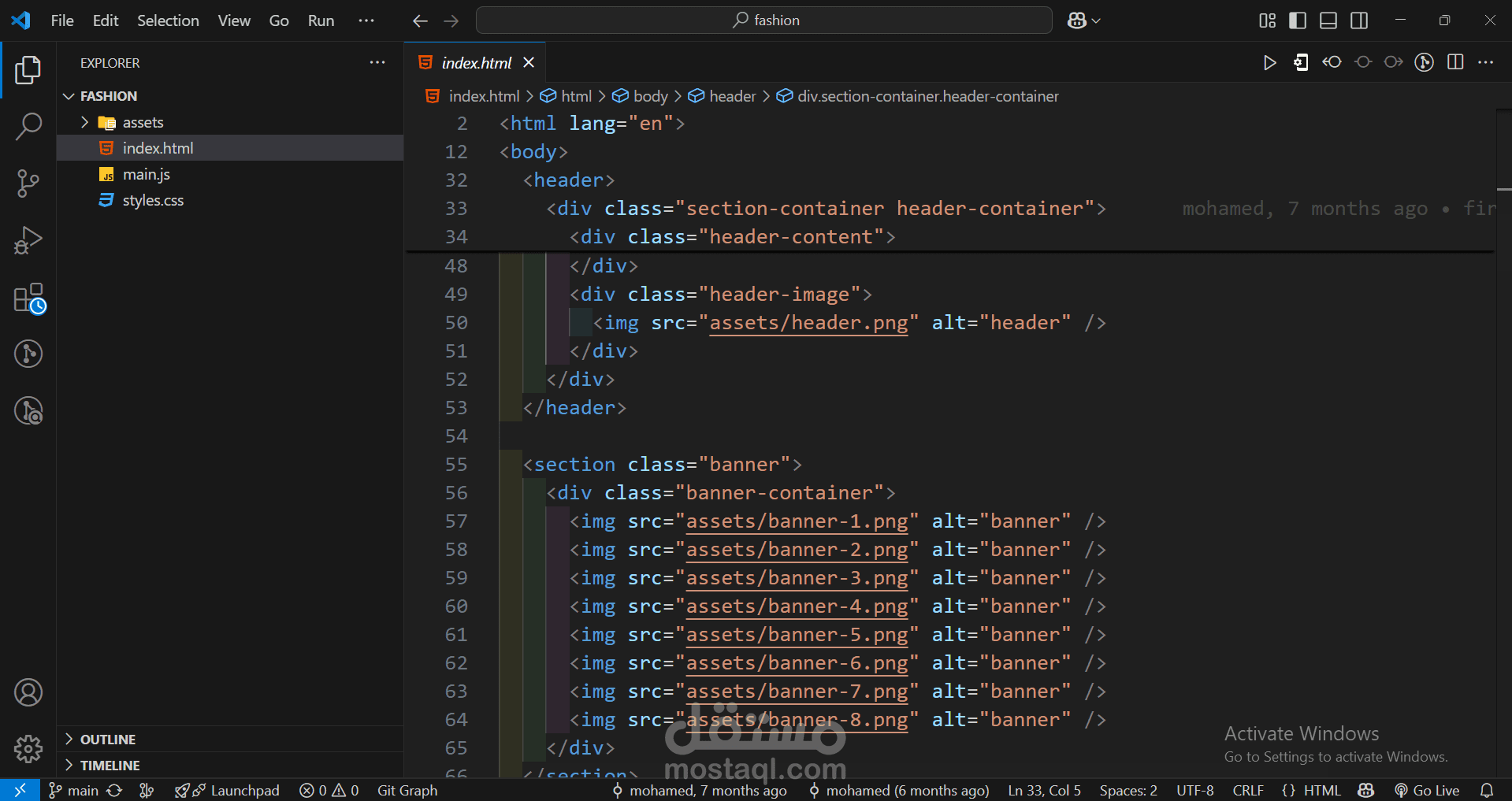The width and height of the screenshot is (1512, 801).
Task: Click Go Live in status bar
Action: [x=1427, y=791]
